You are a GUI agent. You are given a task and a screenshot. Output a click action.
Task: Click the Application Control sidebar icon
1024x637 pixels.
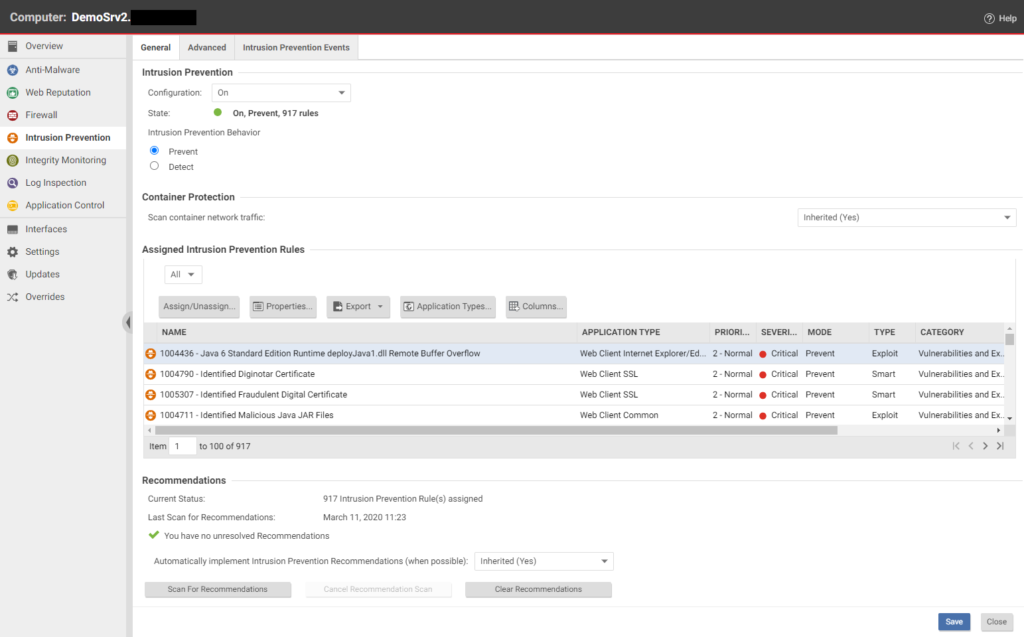tap(12, 205)
